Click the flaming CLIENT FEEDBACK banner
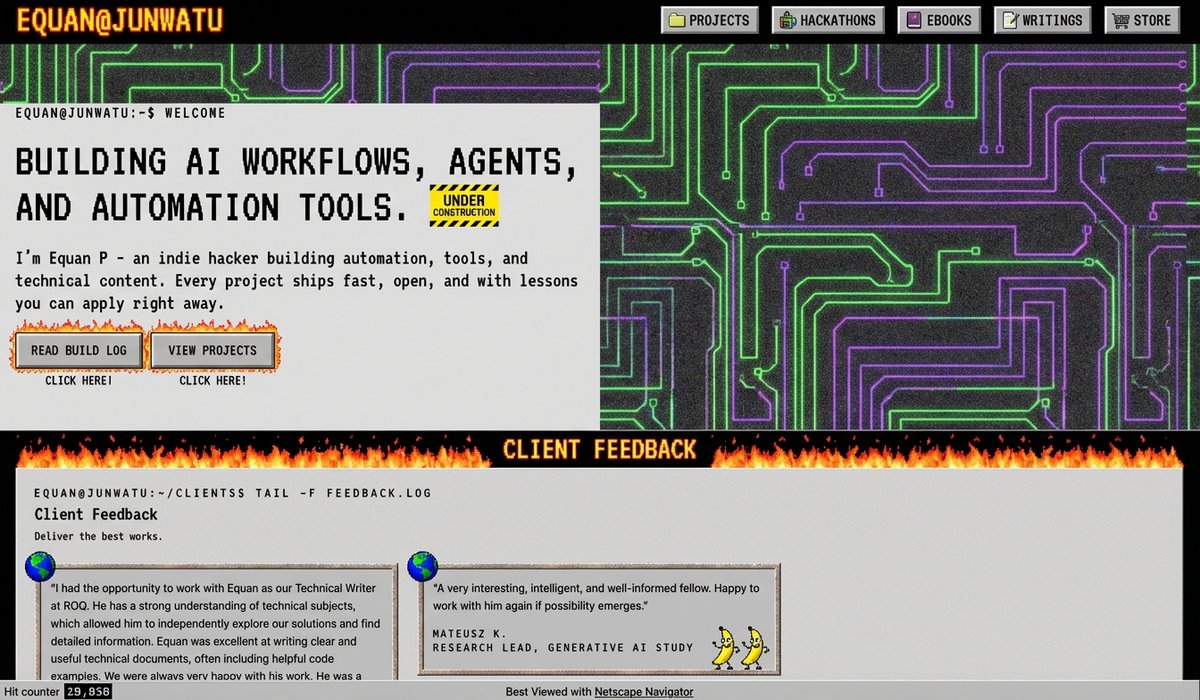The image size is (1200, 700). [600, 449]
